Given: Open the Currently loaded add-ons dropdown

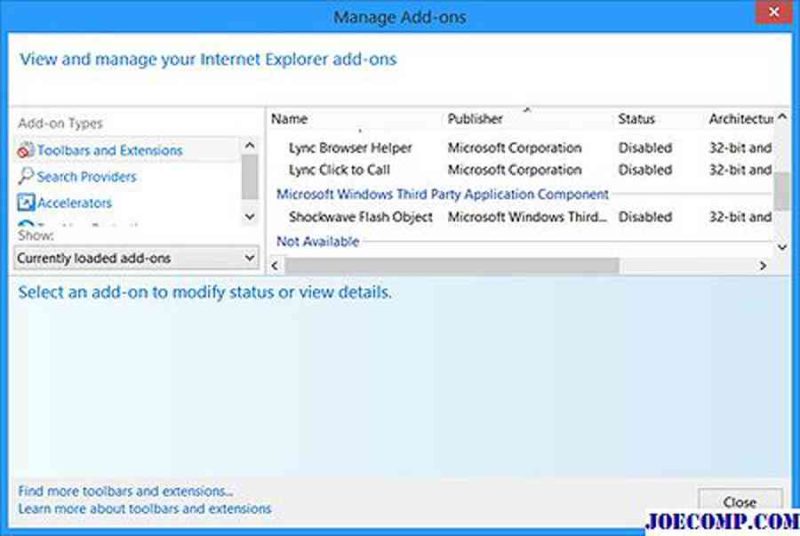Looking at the screenshot, I should [x=136, y=258].
